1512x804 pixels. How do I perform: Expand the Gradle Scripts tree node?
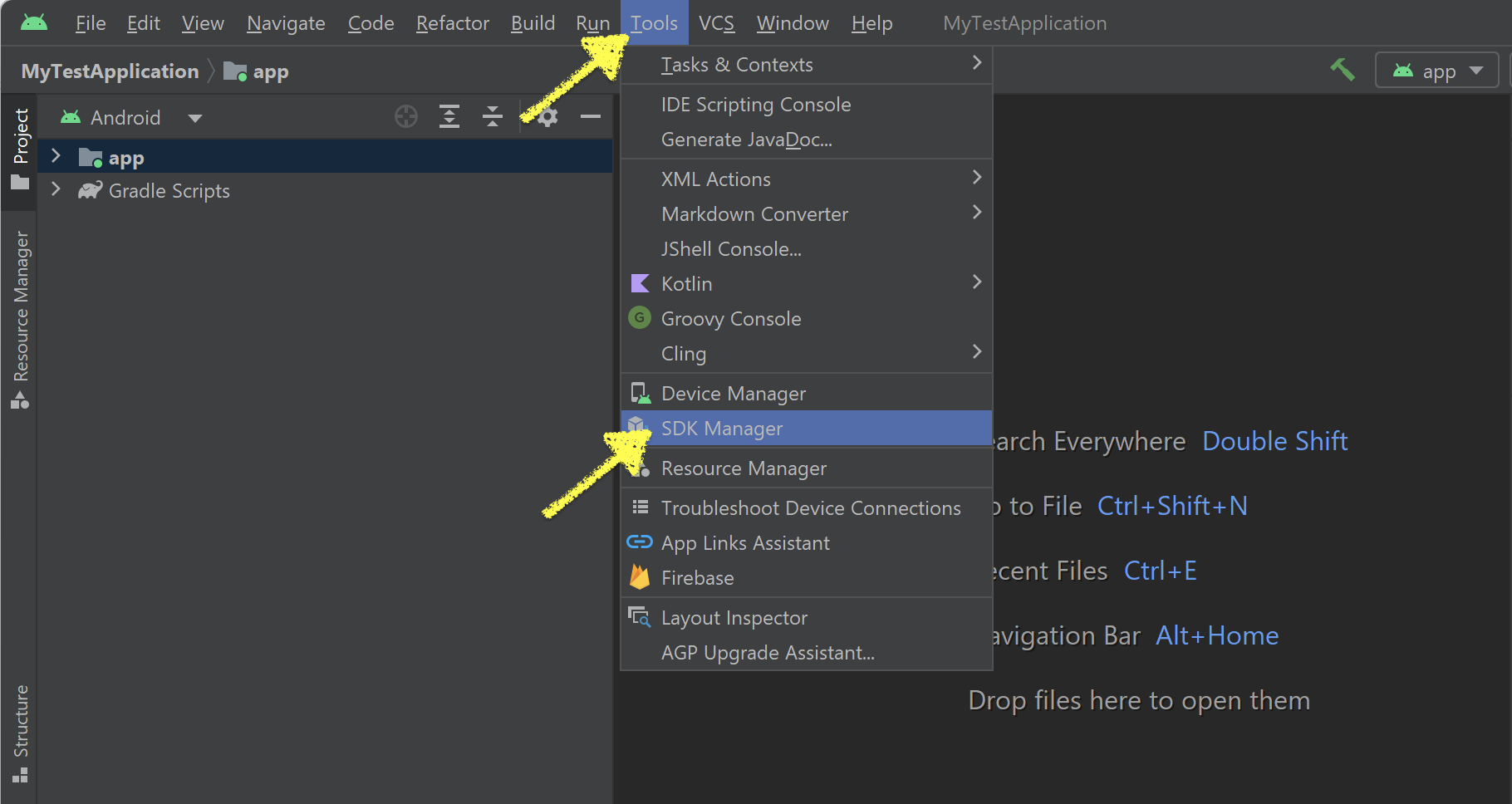coord(56,189)
